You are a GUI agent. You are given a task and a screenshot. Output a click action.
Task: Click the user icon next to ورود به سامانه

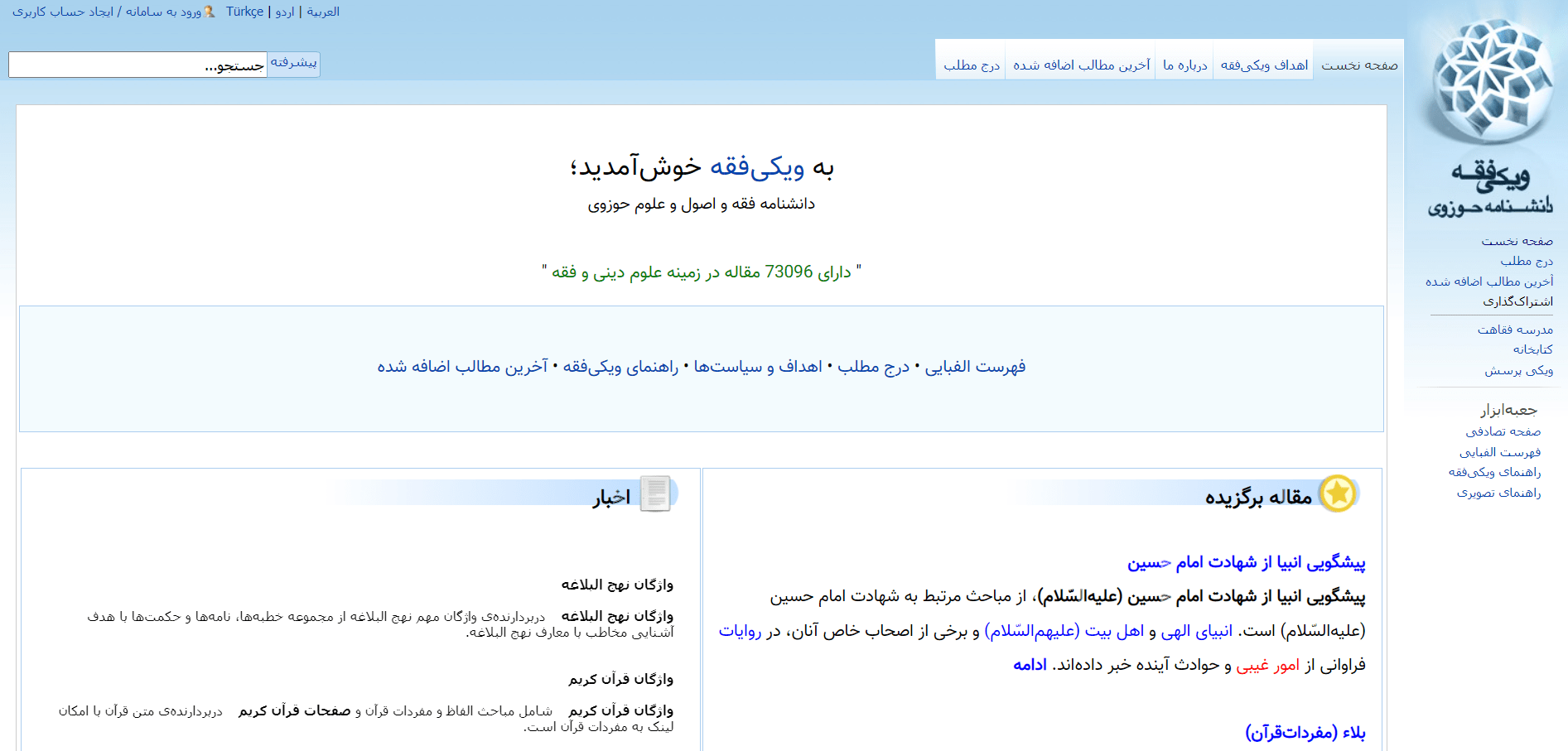click(210, 12)
